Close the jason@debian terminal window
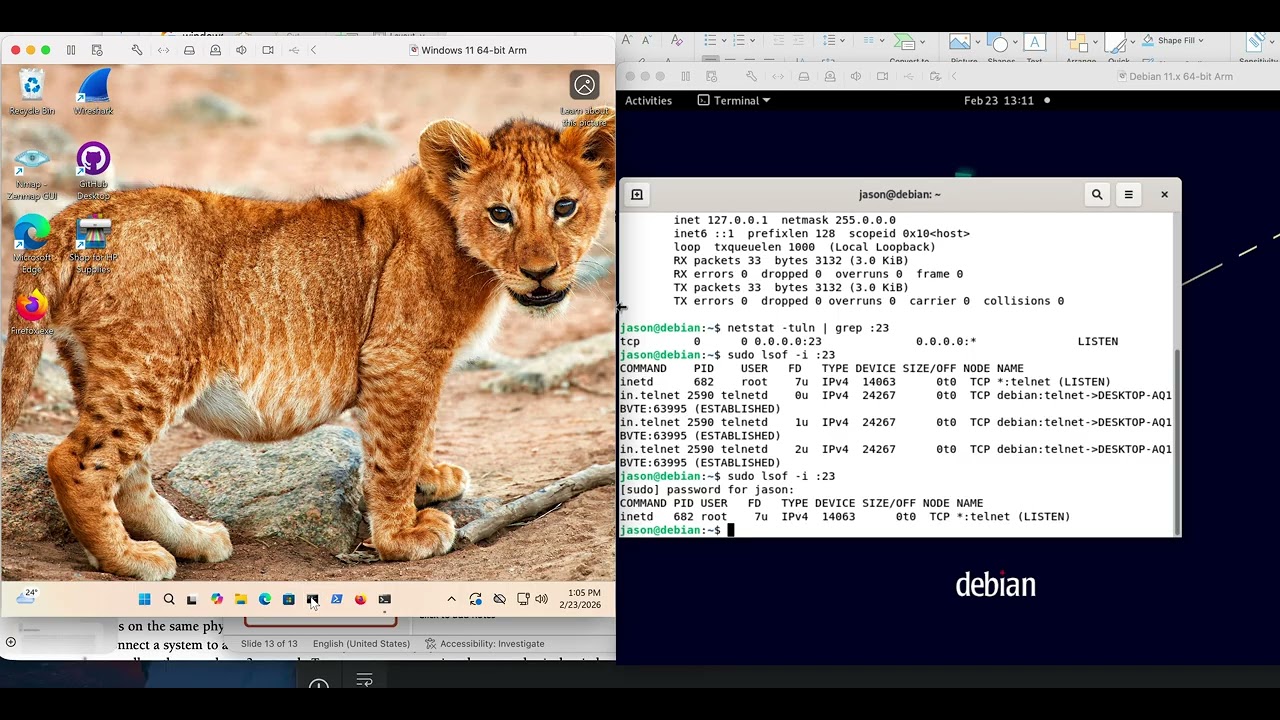This screenshot has height=720, width=1280. tap(1164, 194)
